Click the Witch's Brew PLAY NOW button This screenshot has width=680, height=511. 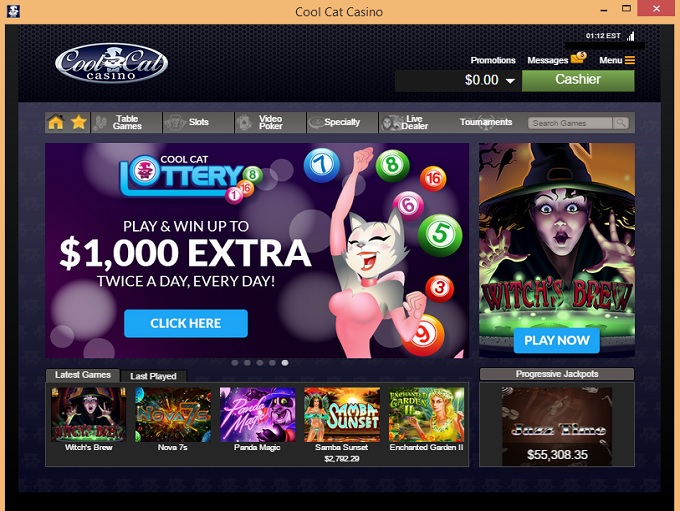(557, 341)
